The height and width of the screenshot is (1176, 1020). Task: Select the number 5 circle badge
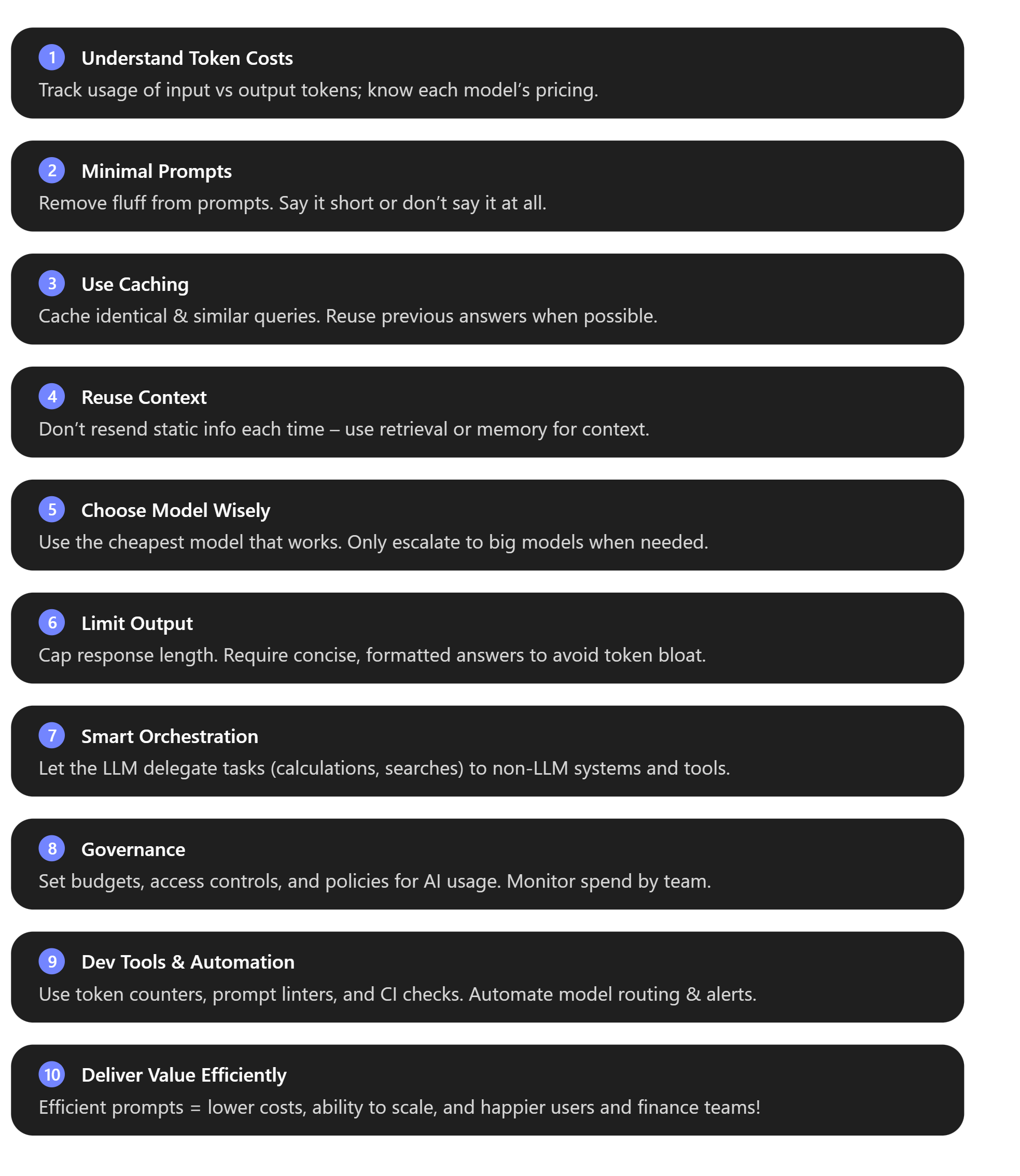click(52, 510)
